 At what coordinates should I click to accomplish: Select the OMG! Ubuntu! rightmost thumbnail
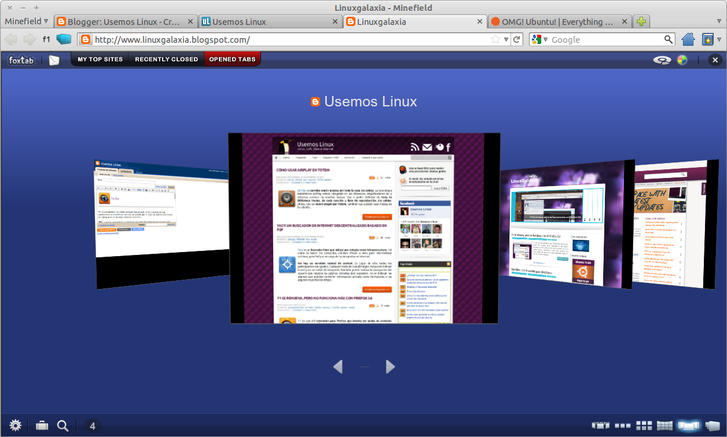[676, 224]
